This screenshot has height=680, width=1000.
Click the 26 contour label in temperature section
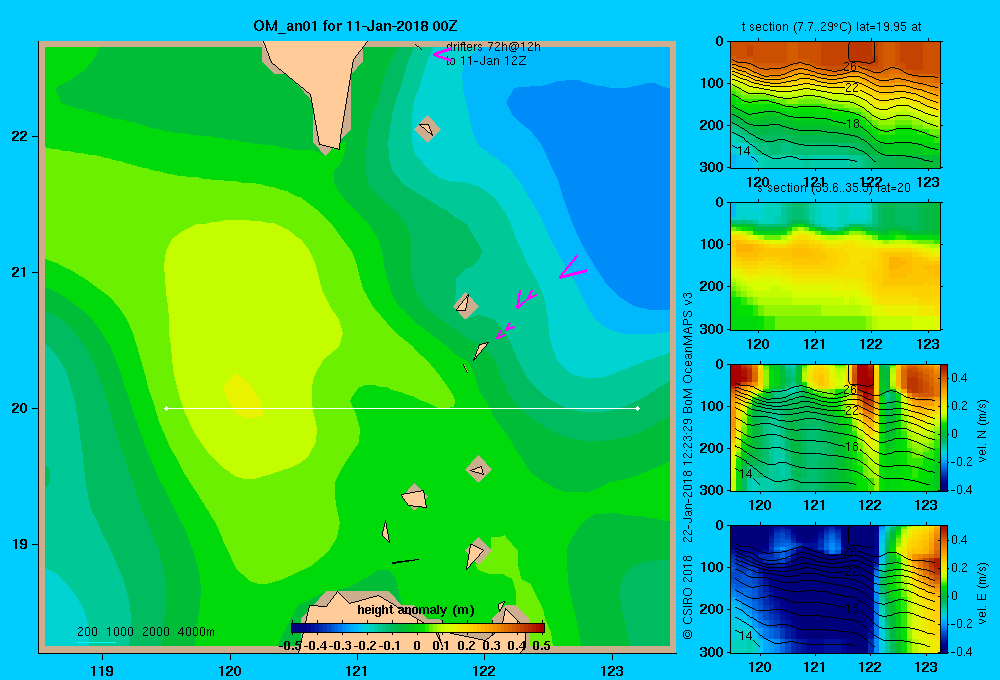849,66
